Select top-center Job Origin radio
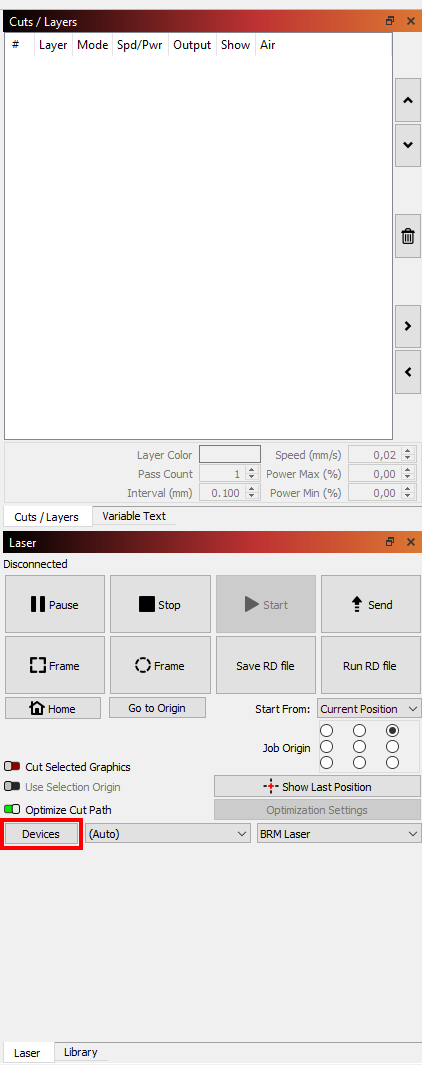This screenshot has width=422, height=1065. point(359,730)
